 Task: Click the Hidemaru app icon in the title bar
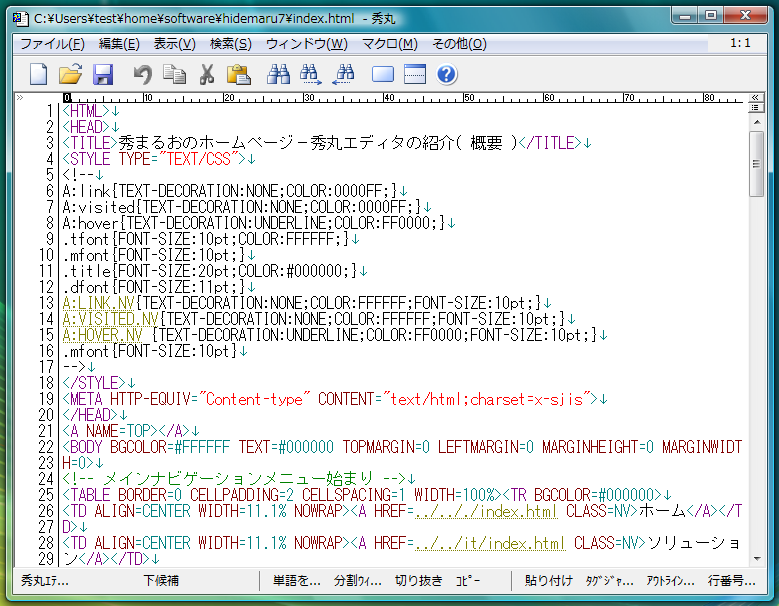tap(20, 19)
